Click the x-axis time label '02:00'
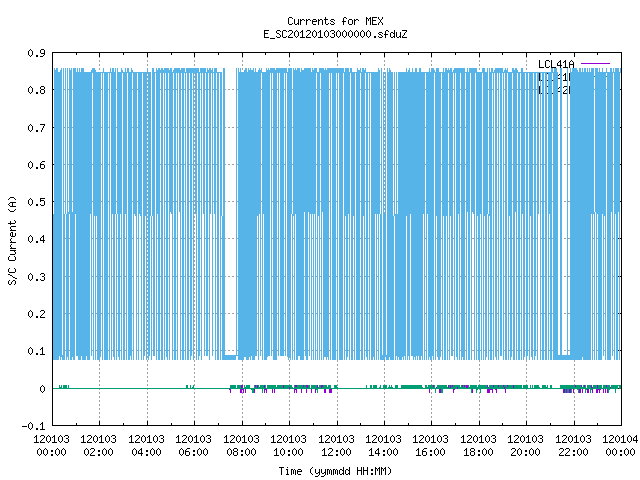The width and height of the screenshot is (640, 480). 98,452
